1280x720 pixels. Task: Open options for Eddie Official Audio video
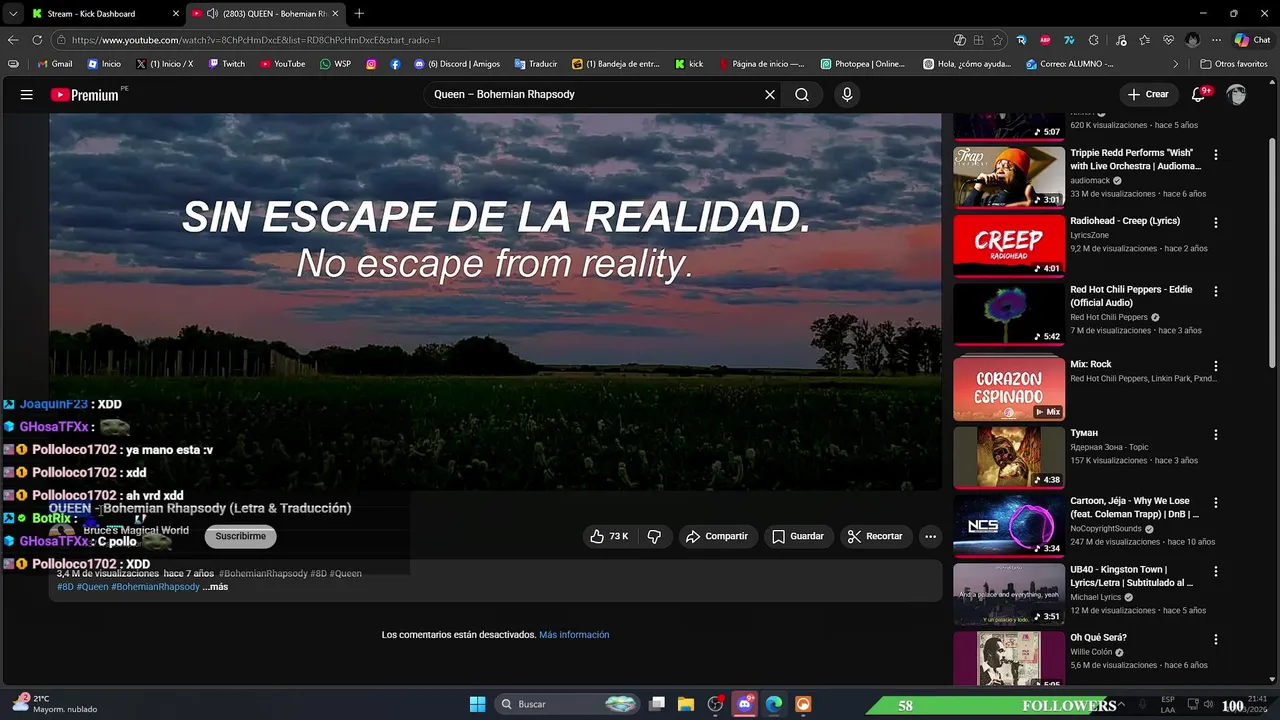(1216, 292)
